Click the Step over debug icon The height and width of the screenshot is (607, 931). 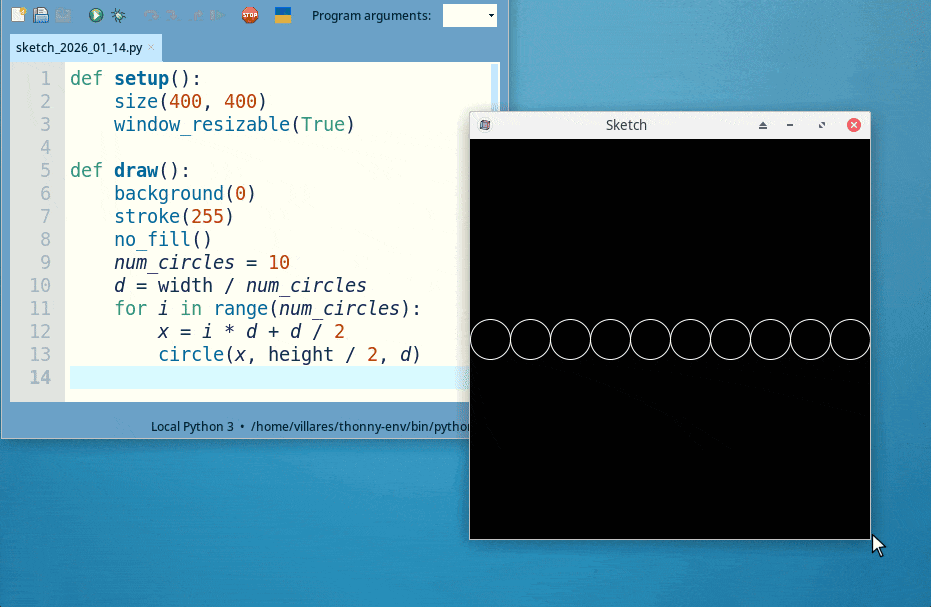coord(151,15)
